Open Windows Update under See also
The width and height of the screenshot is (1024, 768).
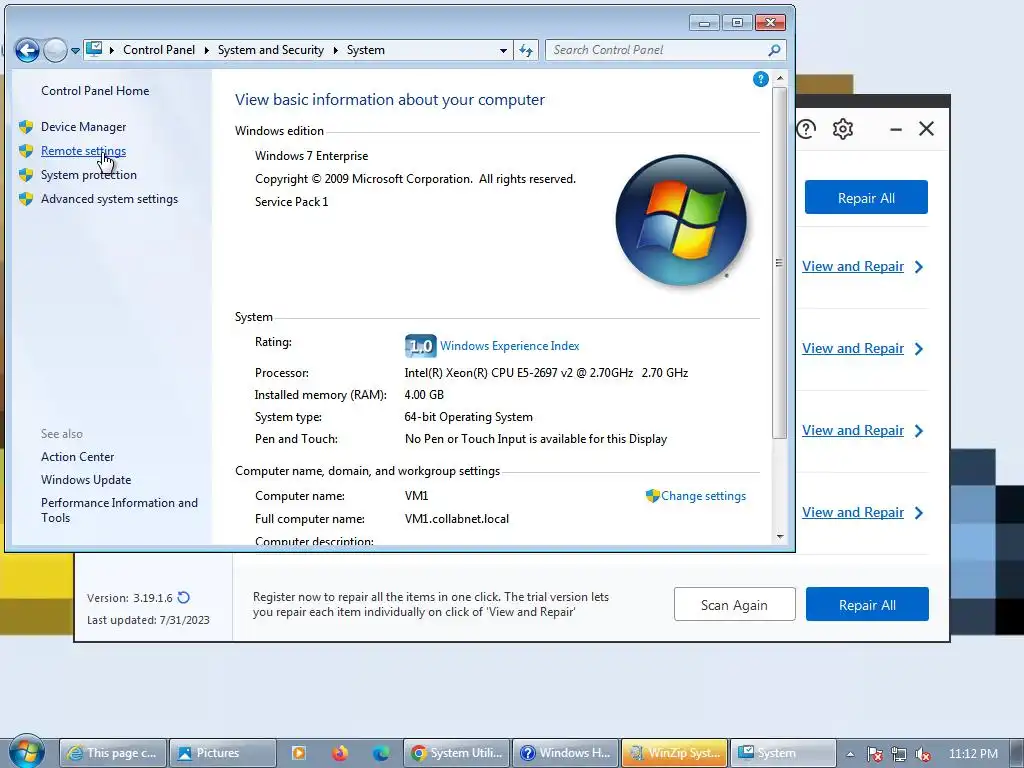coord(86,479)
